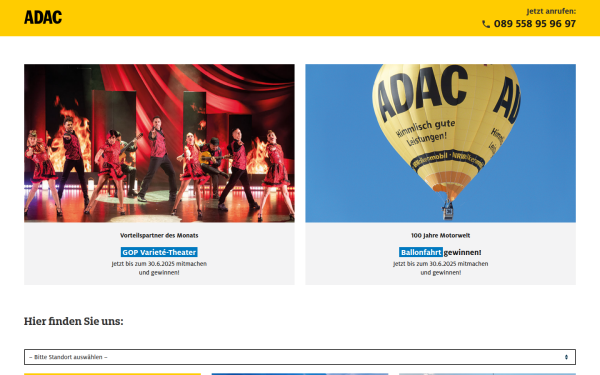Screen dimensions: 600x375
Task: Click the ADAC logo in the header
Action: coord(43,17)
